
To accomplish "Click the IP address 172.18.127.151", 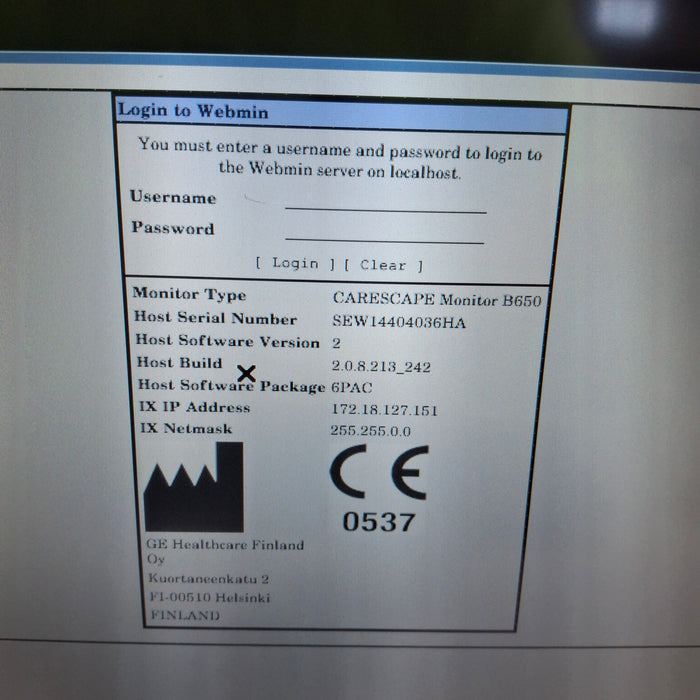I will click(384, 410).
